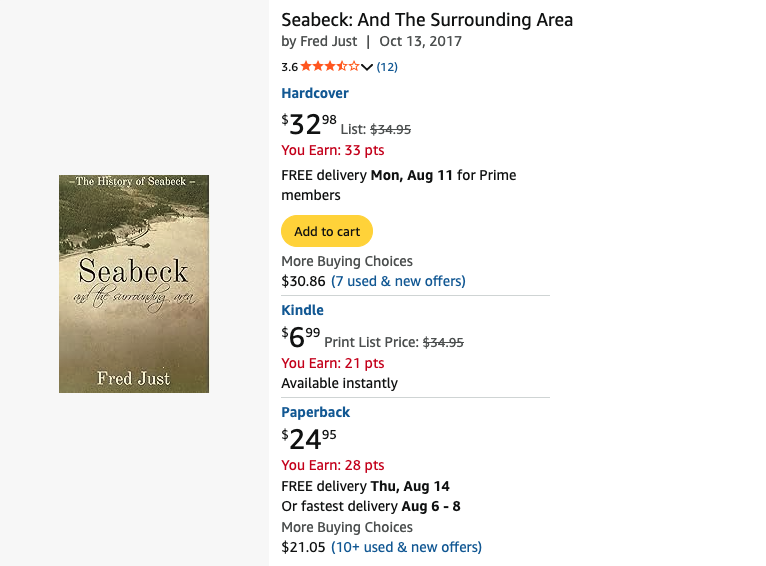Click the 3.6 rating number
Screen dimensions: 766x566
(x=289, y=67)
